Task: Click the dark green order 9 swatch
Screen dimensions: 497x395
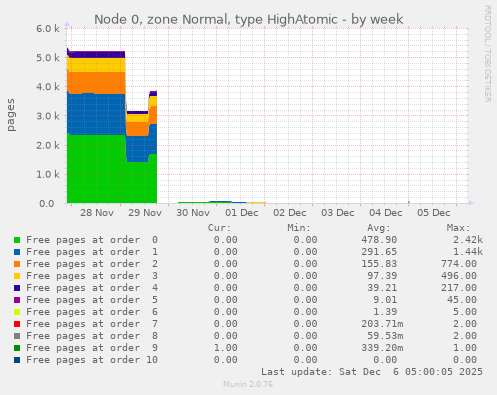Action: pyautogui.click(x=17, y=348)
